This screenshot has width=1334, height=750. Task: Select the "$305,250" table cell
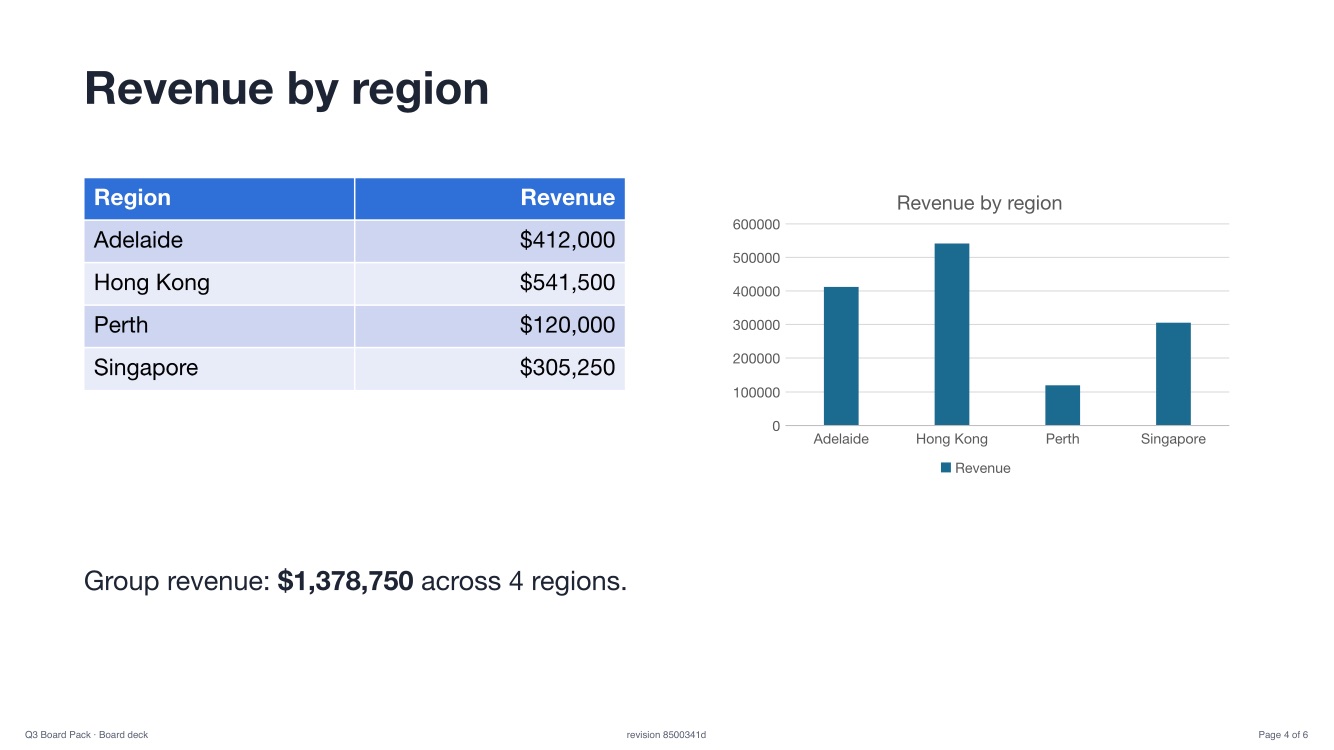[x=490, y=368]
